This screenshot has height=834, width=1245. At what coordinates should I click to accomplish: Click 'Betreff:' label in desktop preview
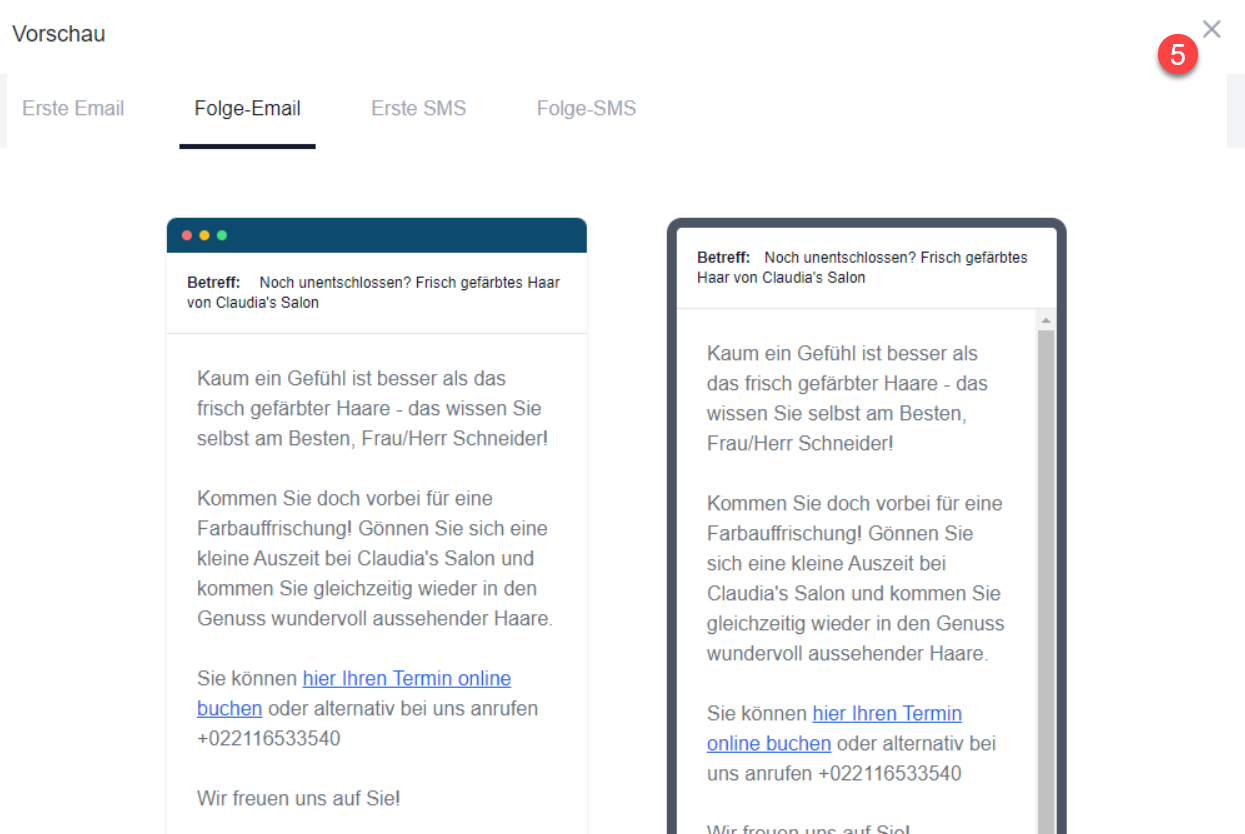pyautogui.click(x=214, y=283)
